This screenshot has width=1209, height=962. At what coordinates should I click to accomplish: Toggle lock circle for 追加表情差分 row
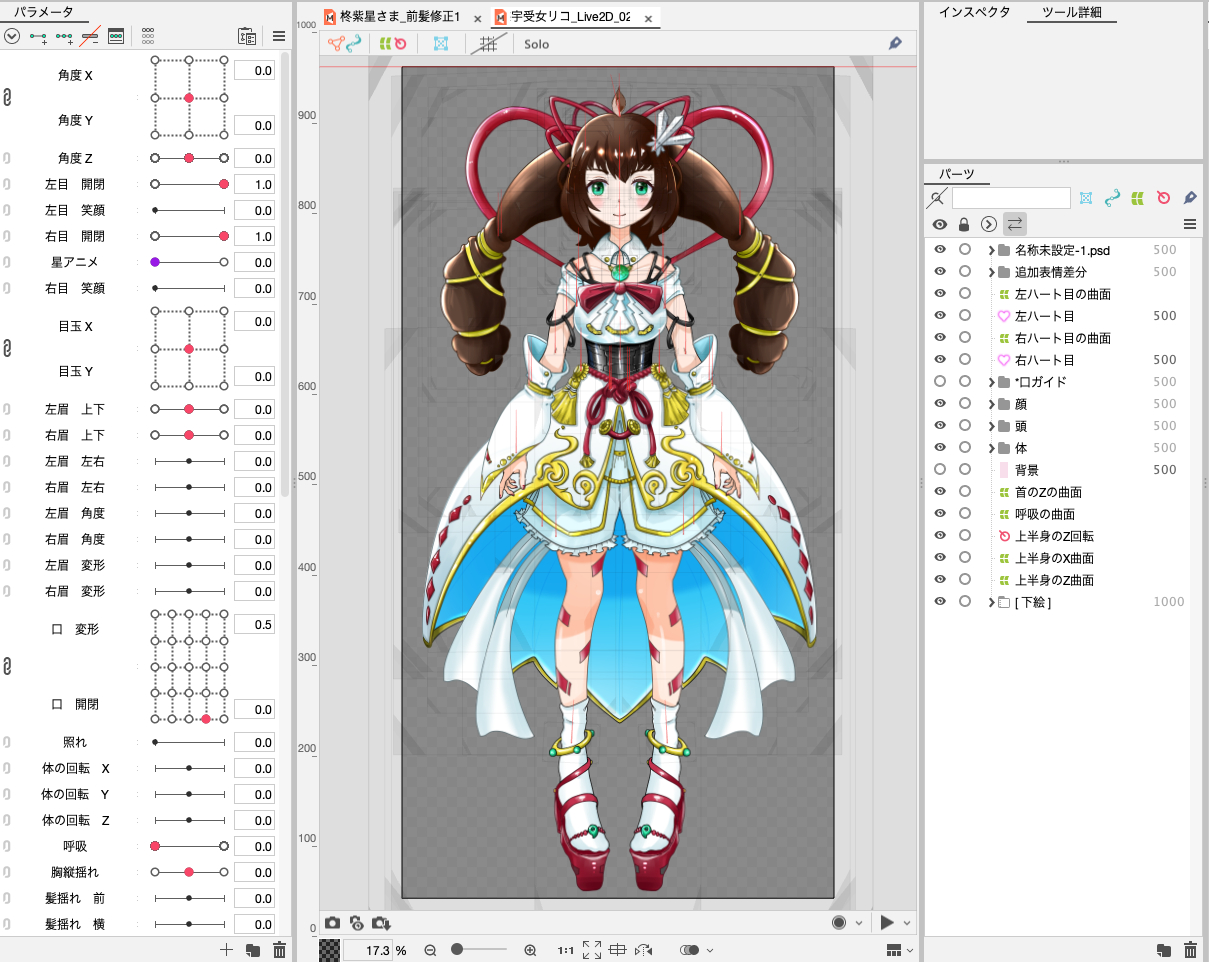[965, 272]
